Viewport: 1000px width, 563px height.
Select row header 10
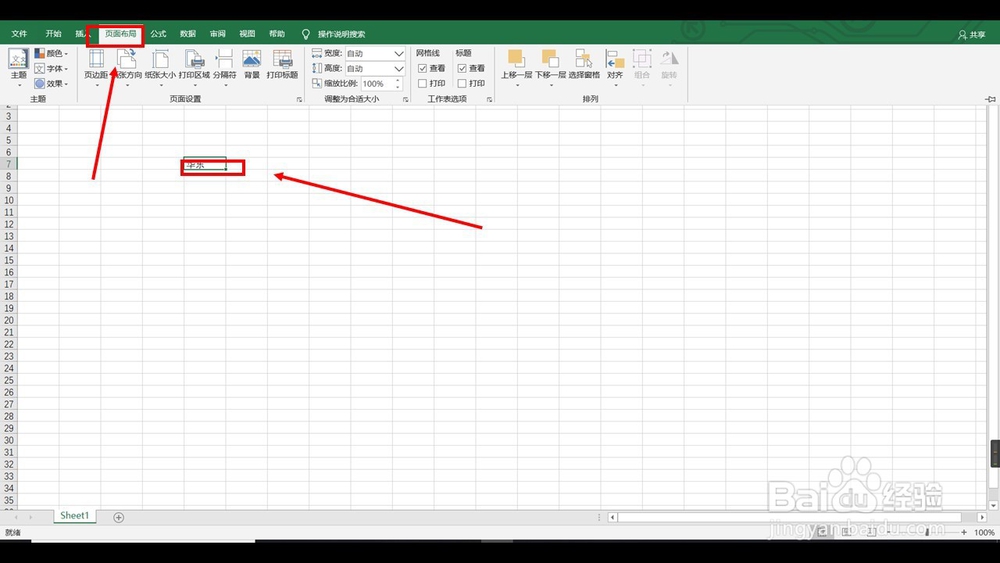[9, 200]
